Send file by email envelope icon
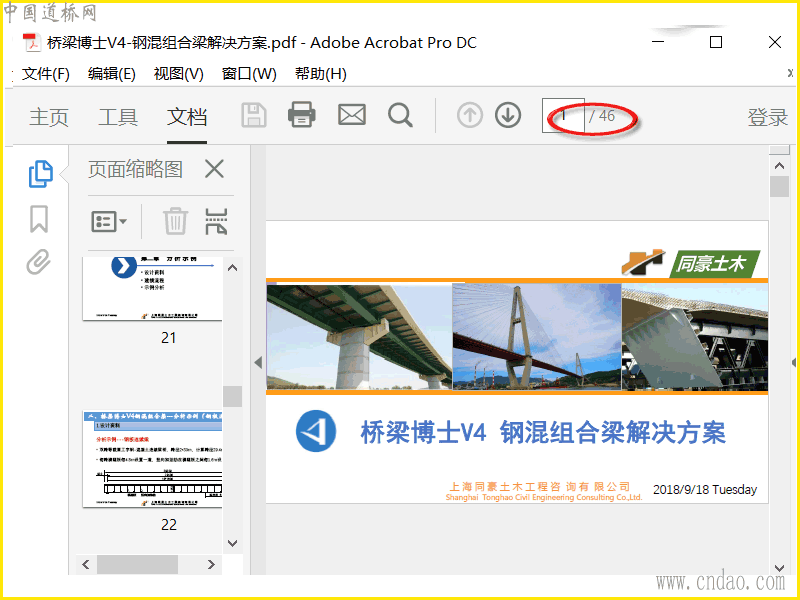800x600 pixels. pos(352,115)
